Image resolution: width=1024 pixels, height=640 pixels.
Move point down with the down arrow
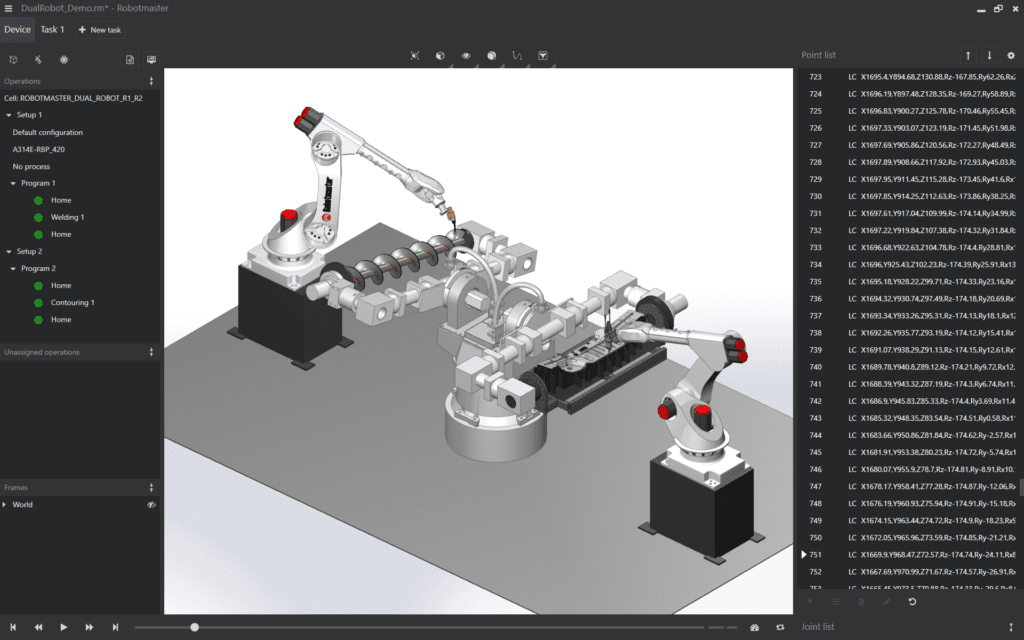tap(989, 56)
